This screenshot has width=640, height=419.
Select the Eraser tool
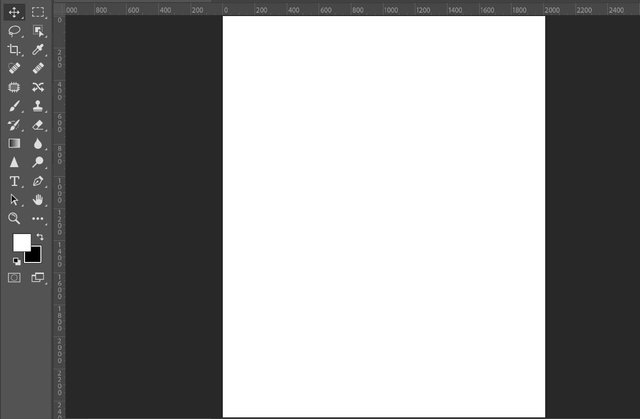[38, 125]
